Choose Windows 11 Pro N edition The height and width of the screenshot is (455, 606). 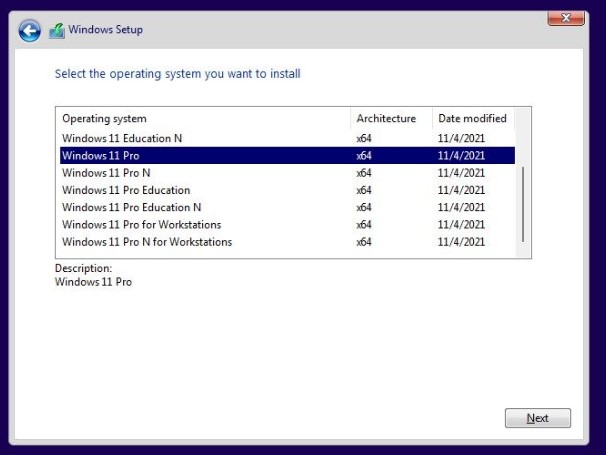[x=288, y=173]
